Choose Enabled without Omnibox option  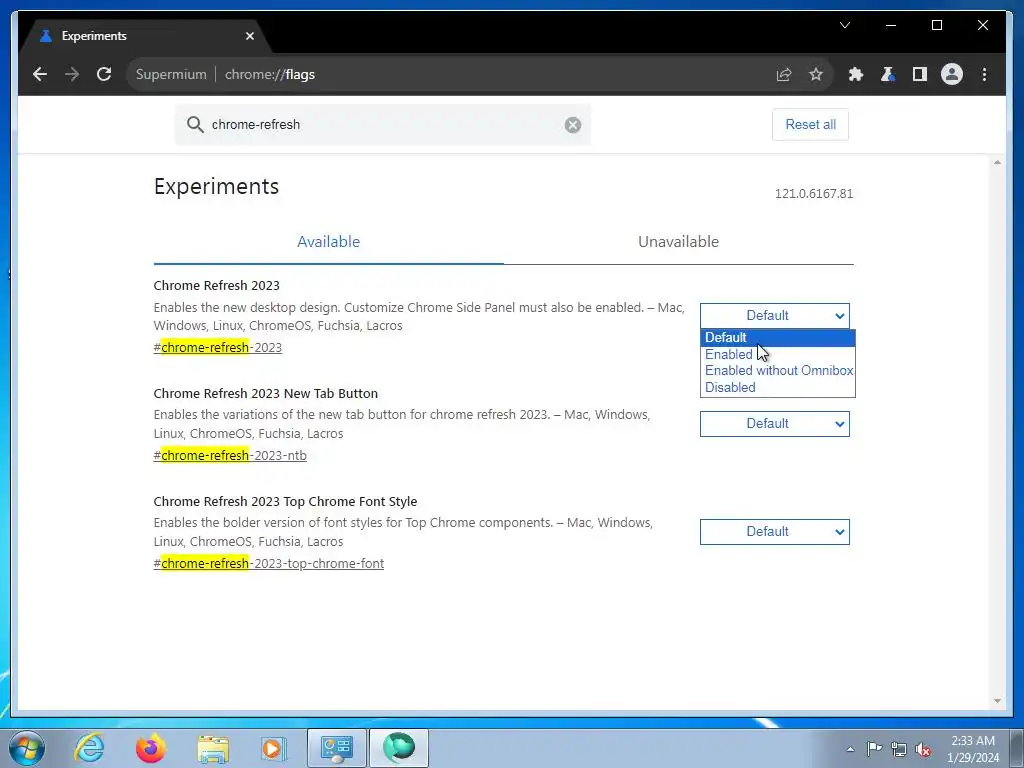tap(778, 370)
